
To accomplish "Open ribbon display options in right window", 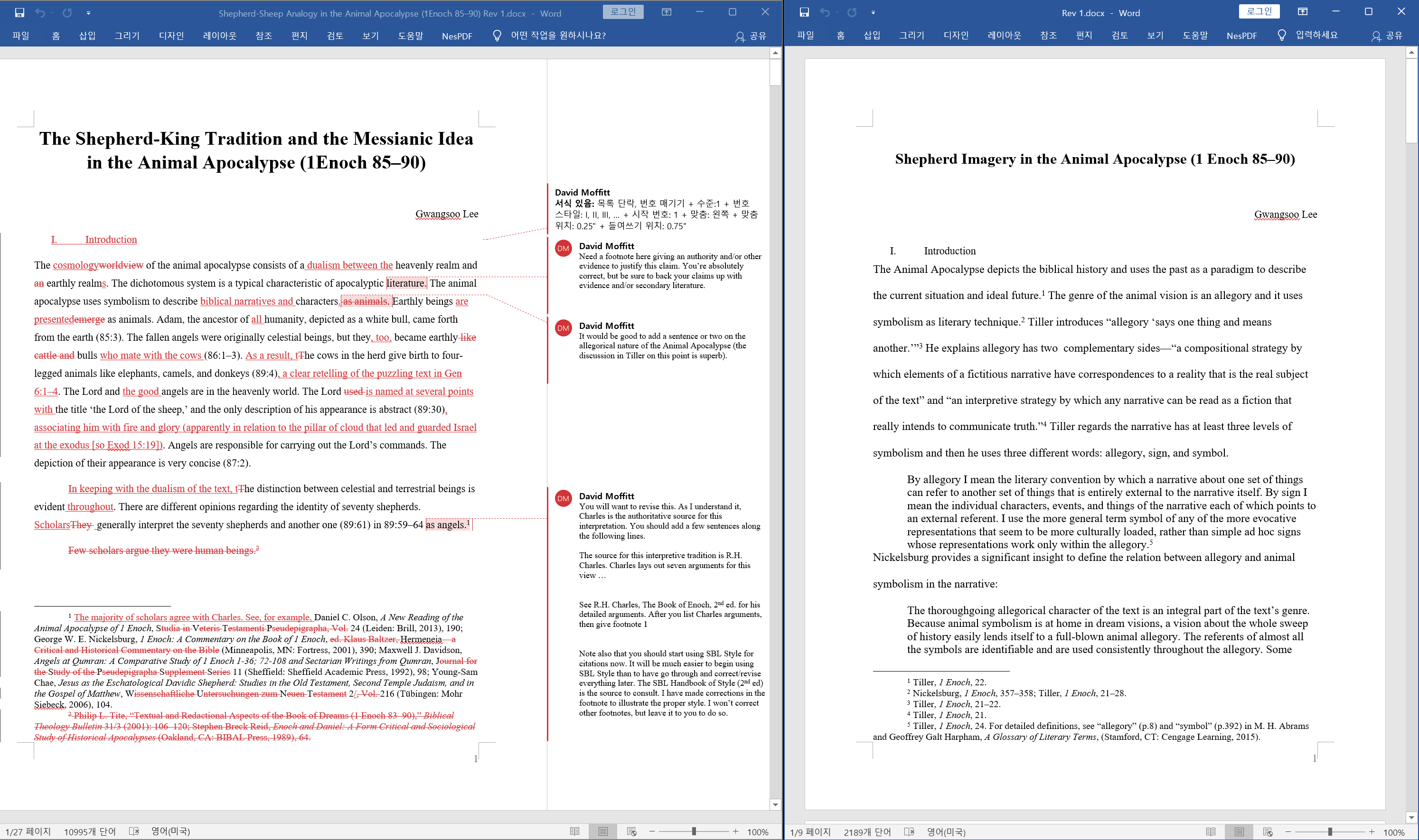I will coord(1302,11).
